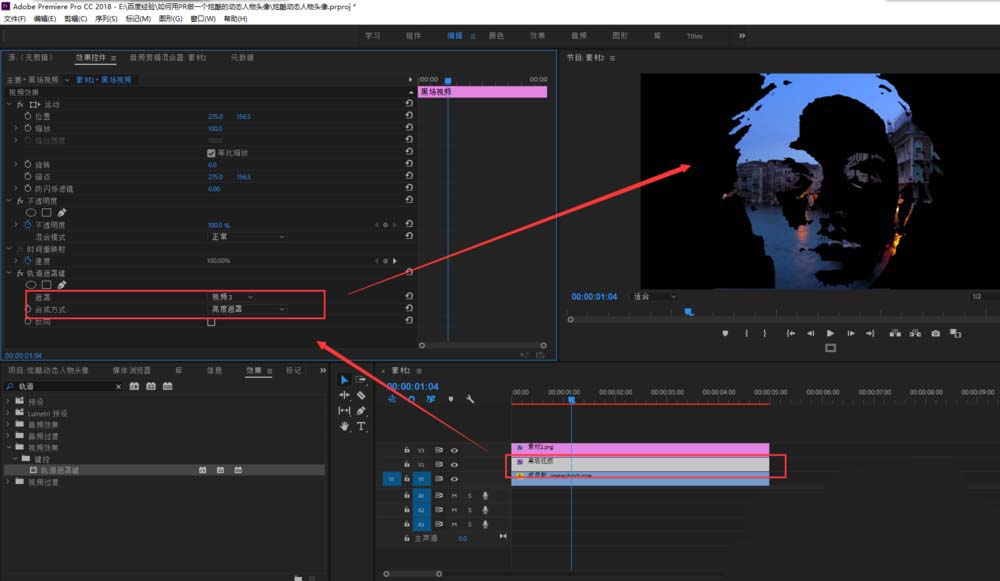Select the Selection tool arrow in timeline toolbar
Viewport: 1000px width, 581px height.
(343, 379)
